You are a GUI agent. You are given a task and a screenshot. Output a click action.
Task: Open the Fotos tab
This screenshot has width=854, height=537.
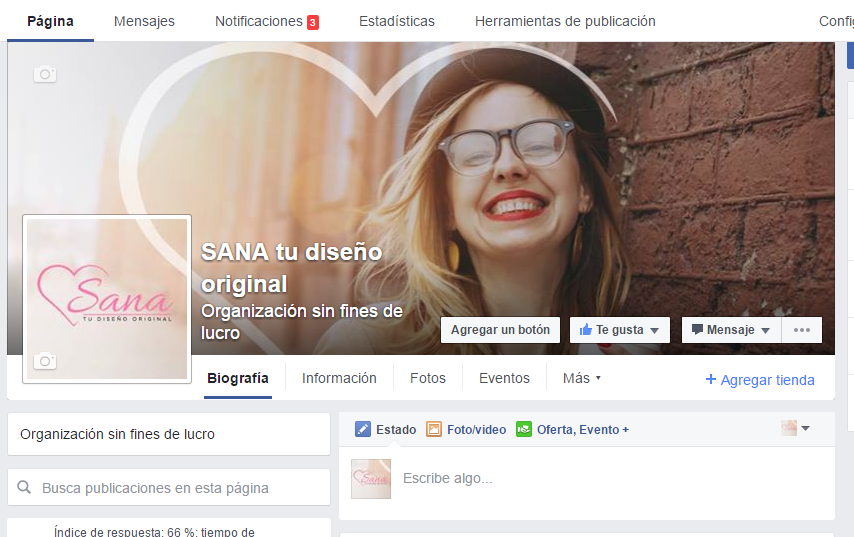[x=428, y=378]
